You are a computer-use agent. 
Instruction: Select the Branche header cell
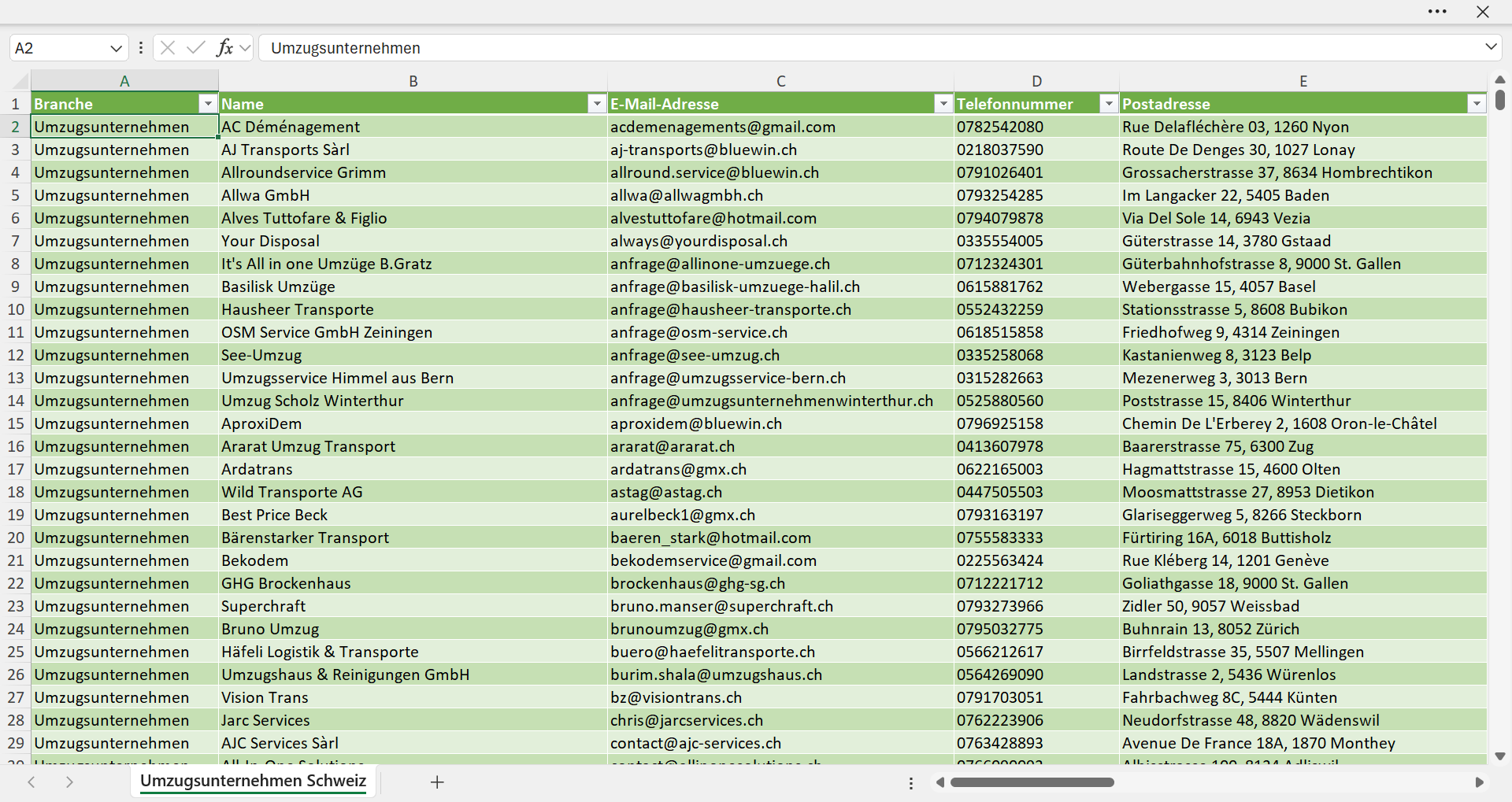point(124,104)
